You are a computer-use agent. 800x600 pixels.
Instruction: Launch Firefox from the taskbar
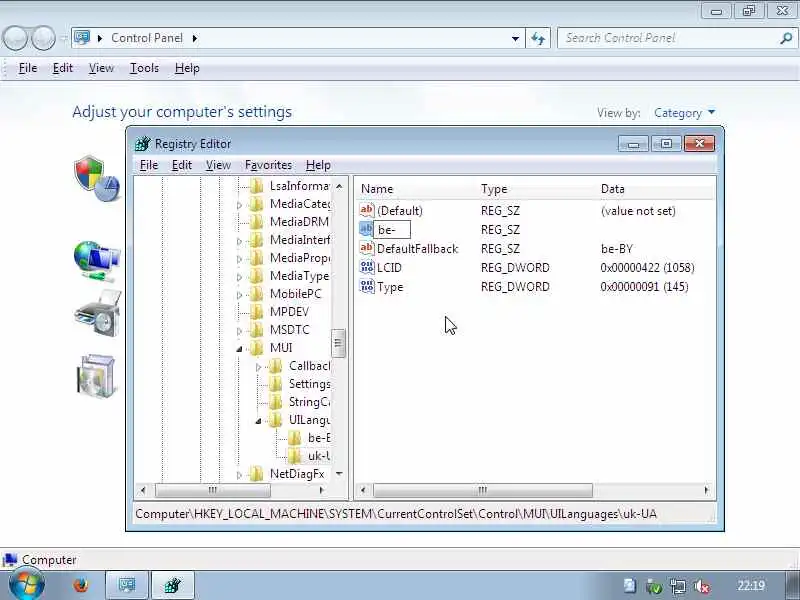click(x=81, y=585)
